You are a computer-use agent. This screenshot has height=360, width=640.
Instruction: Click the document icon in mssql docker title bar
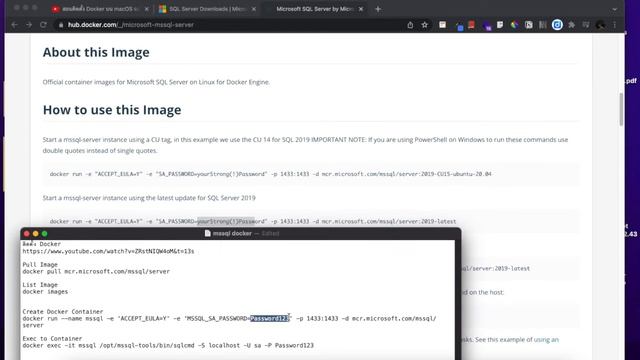207,233
